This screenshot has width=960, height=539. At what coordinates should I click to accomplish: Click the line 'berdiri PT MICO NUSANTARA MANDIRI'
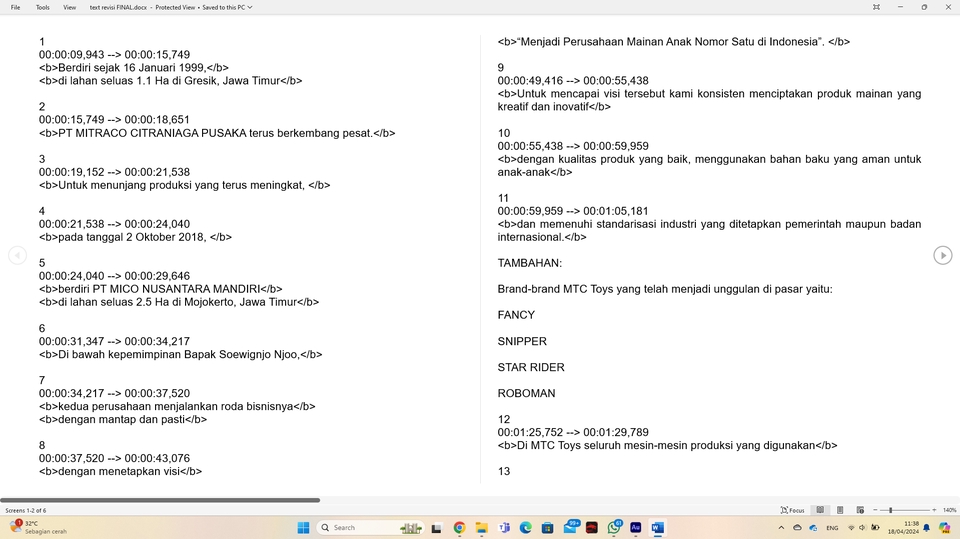(x=160, y=289)
